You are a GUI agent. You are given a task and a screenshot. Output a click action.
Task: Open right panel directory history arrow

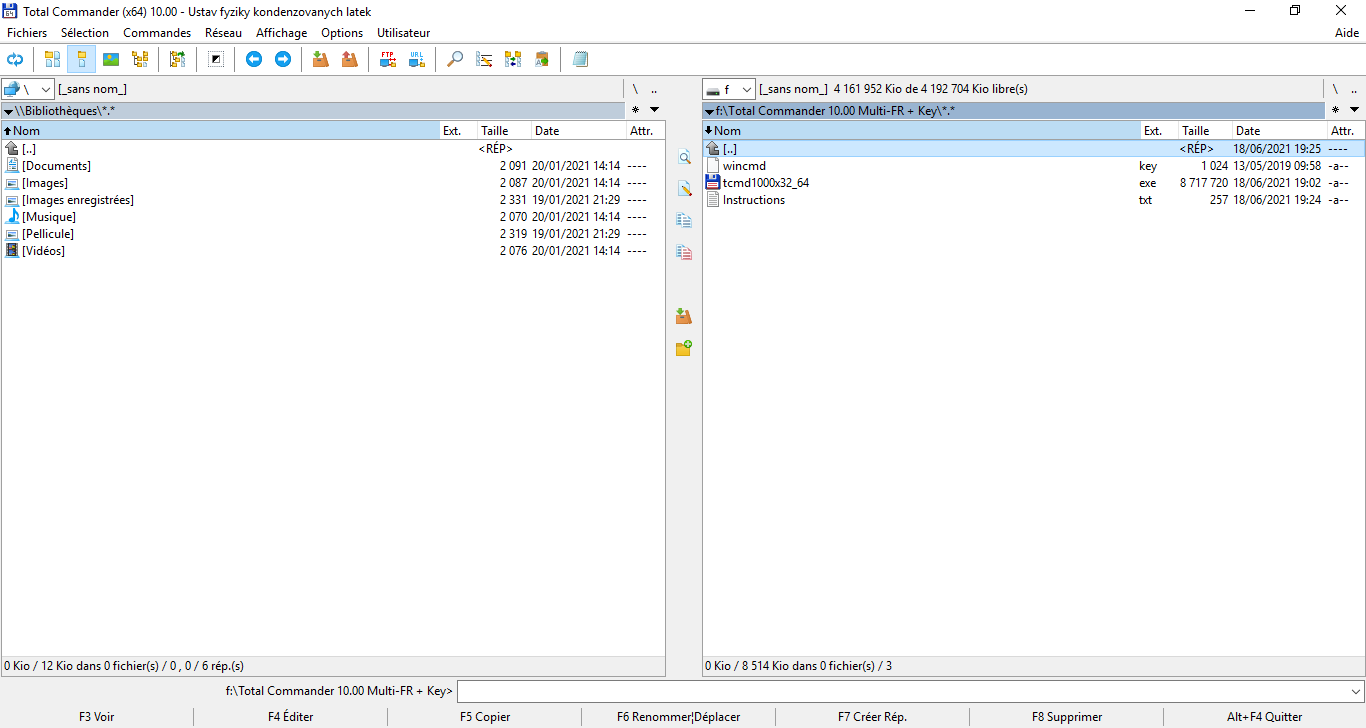(x=1355, y=110)
